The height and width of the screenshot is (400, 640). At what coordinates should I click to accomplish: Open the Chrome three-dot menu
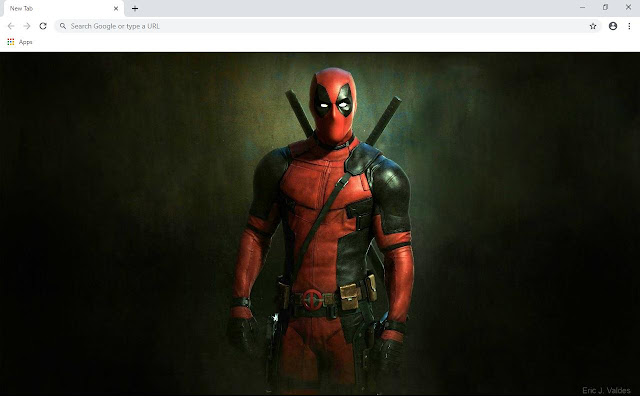tap(629, 26)
